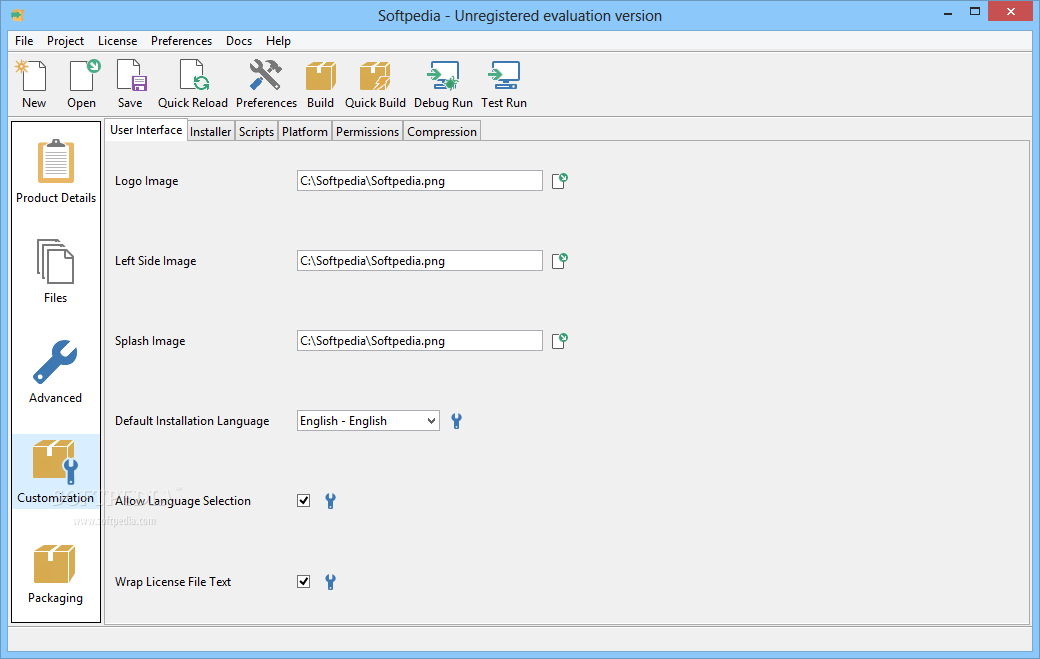Switch to the User Interface tab
Screen dimensions: 1040x659
[x=146, y=130]
